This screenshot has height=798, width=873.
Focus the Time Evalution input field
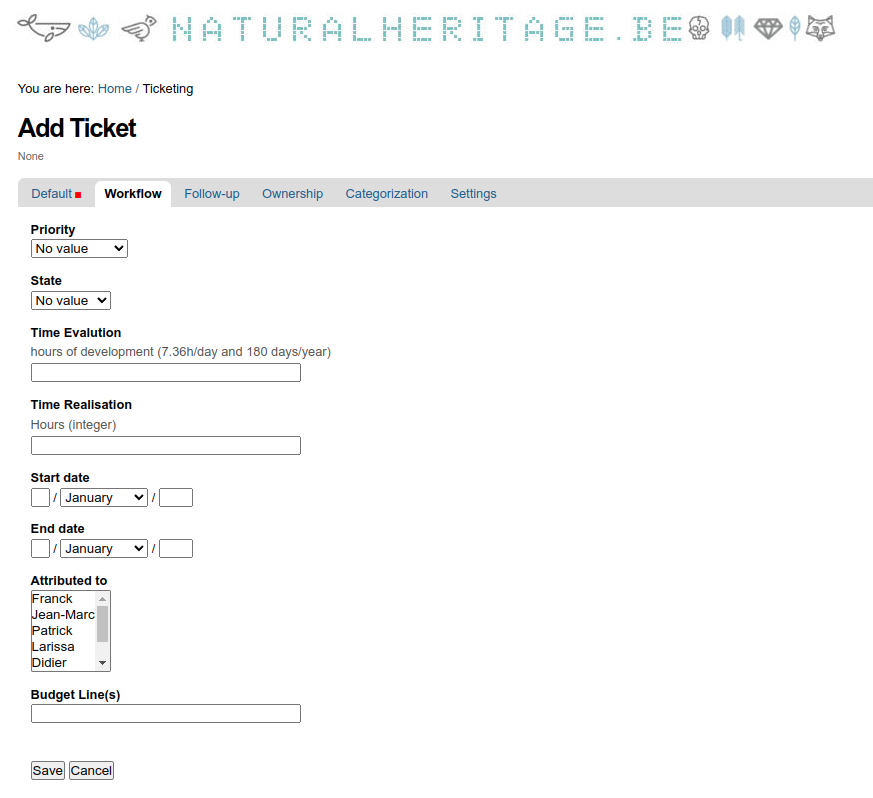point(165,373)
